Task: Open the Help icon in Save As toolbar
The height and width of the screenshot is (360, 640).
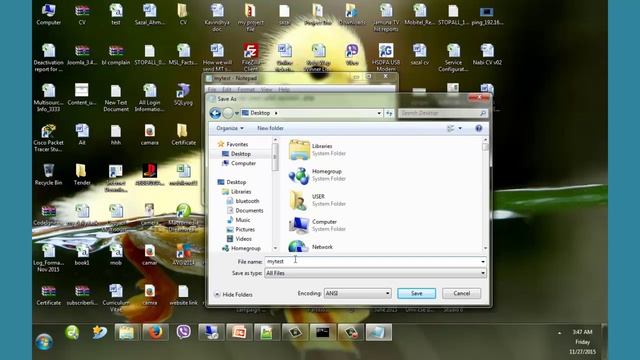Action: tap(478, 129)
